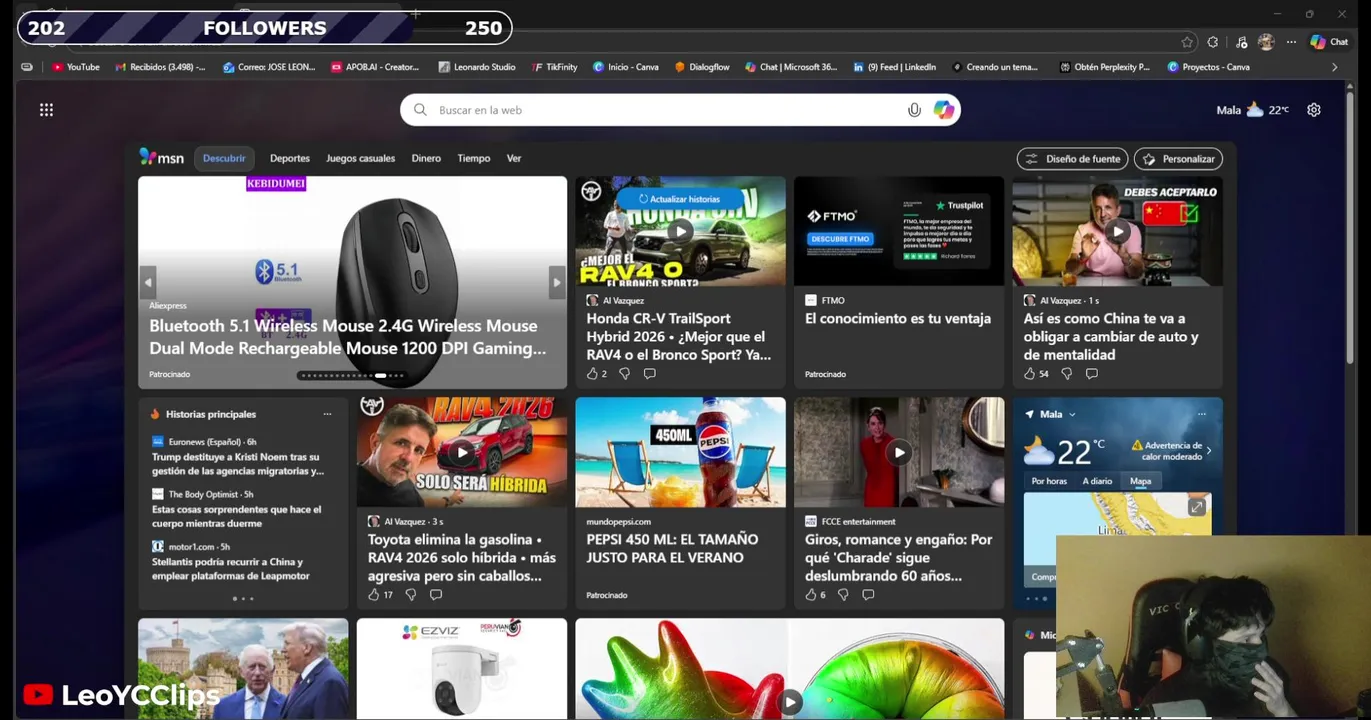Viewport: 1371px width, 720px height.
Task: Open the (9) Feed | LinkedIn bookmark
Action: coord(895,67)
